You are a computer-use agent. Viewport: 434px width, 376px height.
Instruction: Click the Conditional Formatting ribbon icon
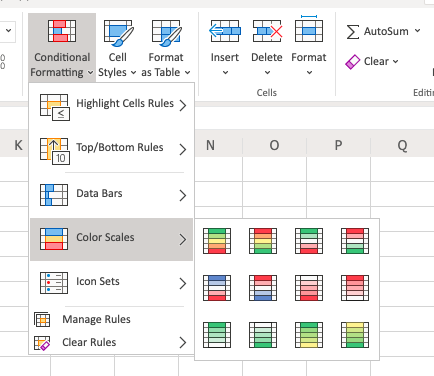[x=62, y=31]
